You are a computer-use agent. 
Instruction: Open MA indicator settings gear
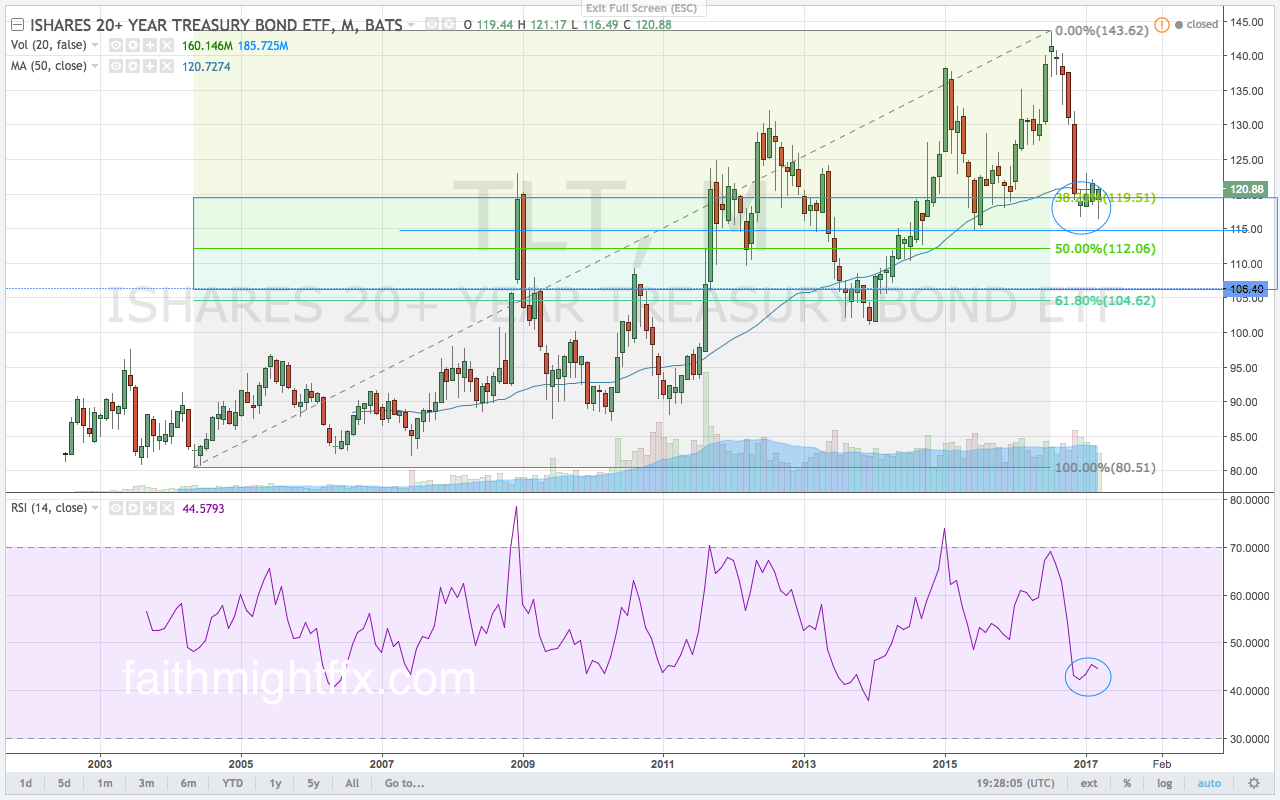pyautogui.click(x=133, y=66)
